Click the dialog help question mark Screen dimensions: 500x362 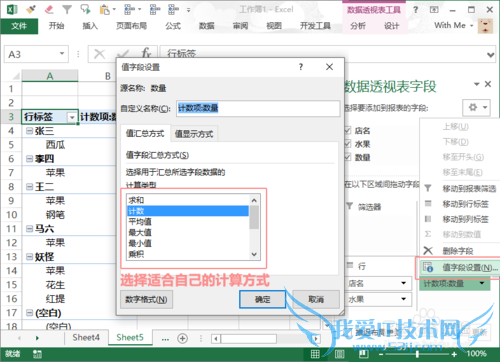tap(301, 67)
